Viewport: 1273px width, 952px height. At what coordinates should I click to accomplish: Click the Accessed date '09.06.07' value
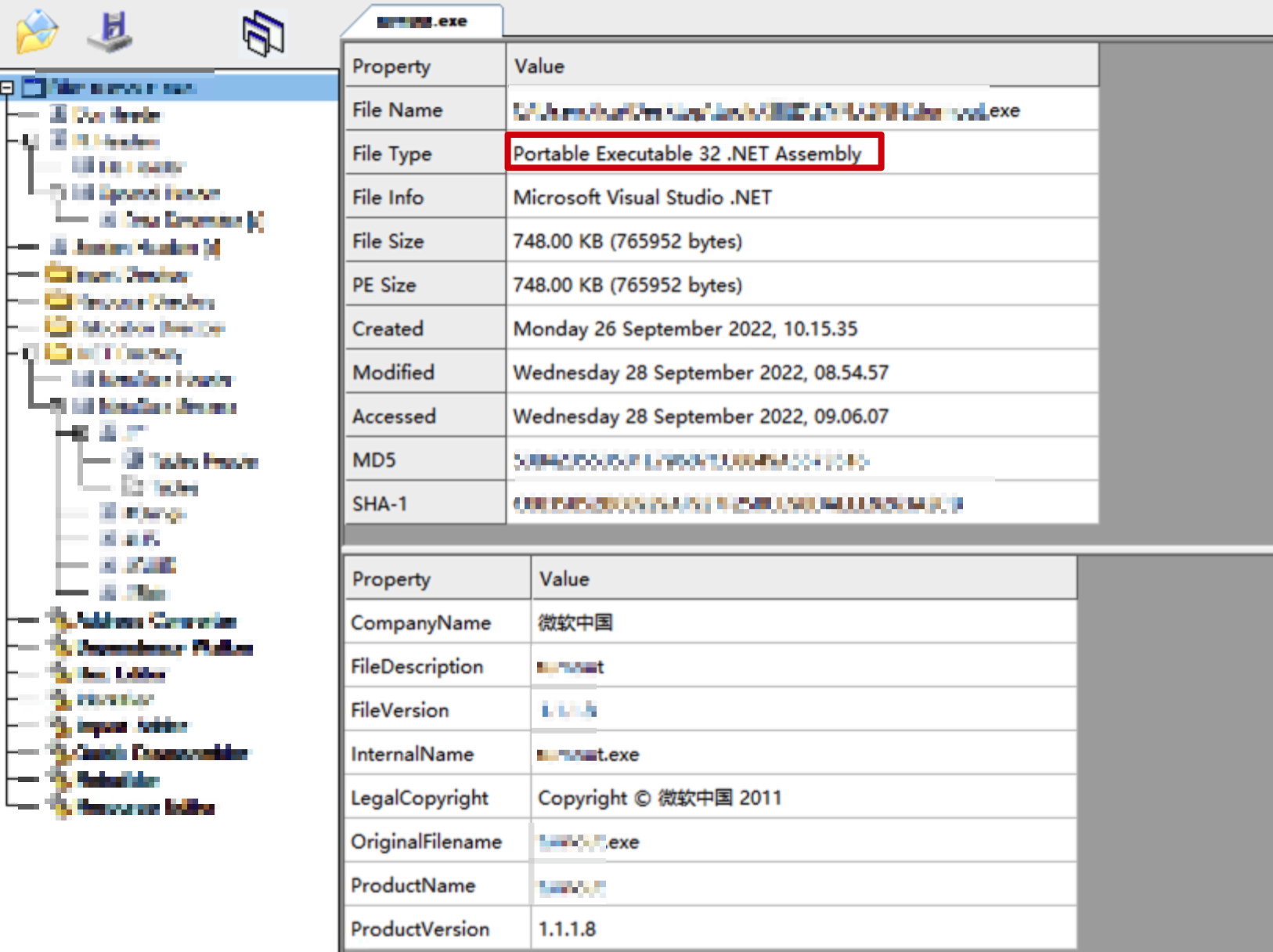pyautogui.click(x=701, y=416)
